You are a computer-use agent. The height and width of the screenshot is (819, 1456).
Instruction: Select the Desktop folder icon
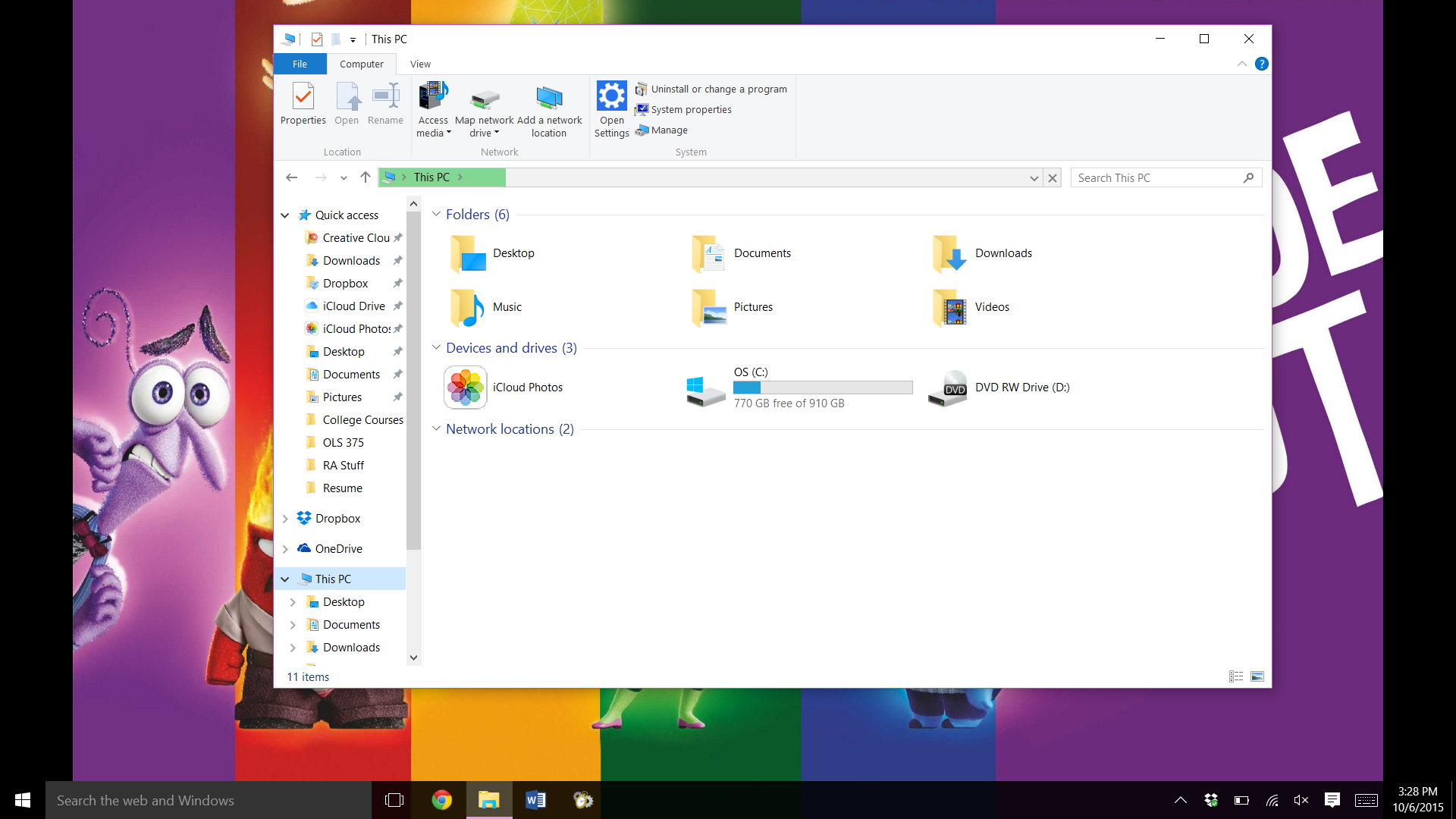coord(468,253)
